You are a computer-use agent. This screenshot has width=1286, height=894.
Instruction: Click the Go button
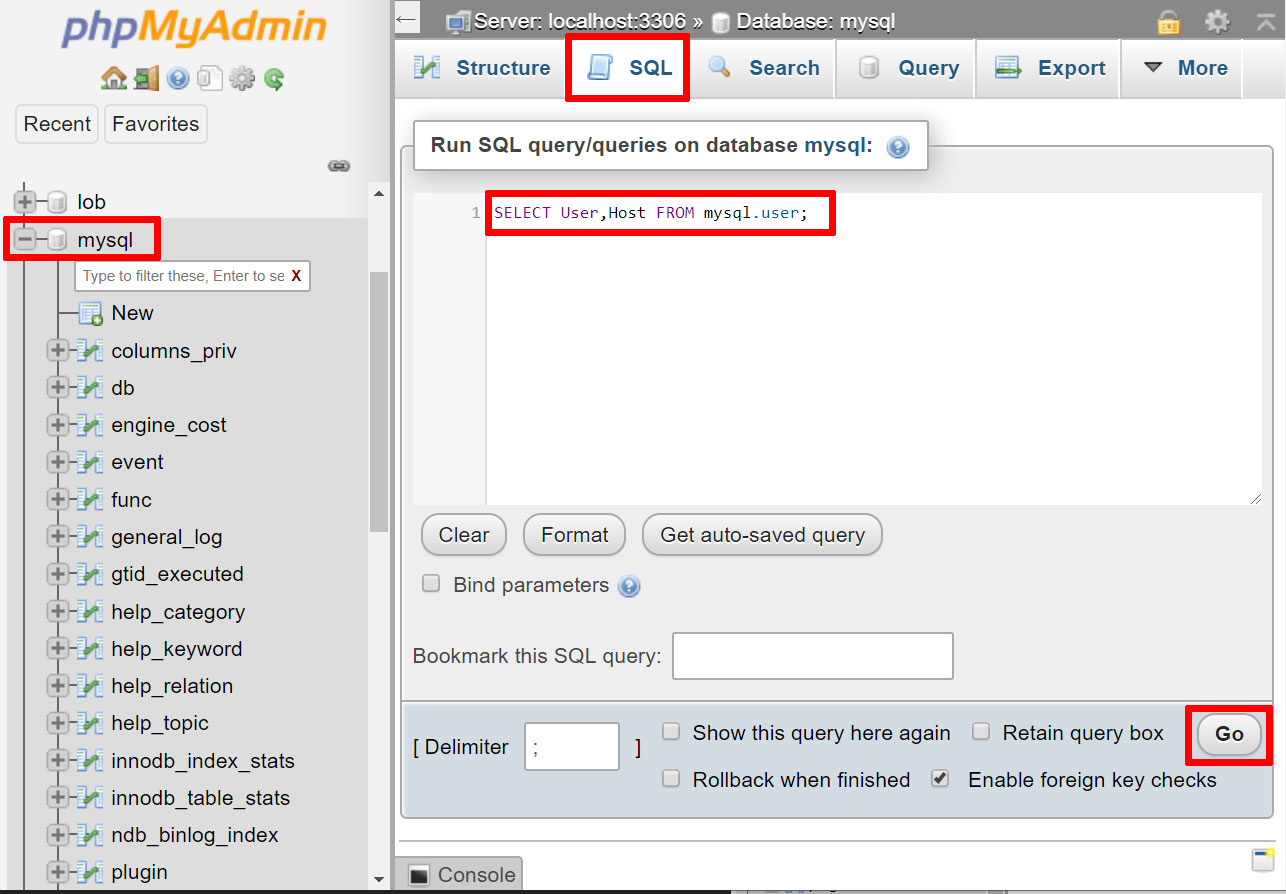pyautogui.click(x=1229, y=734)
